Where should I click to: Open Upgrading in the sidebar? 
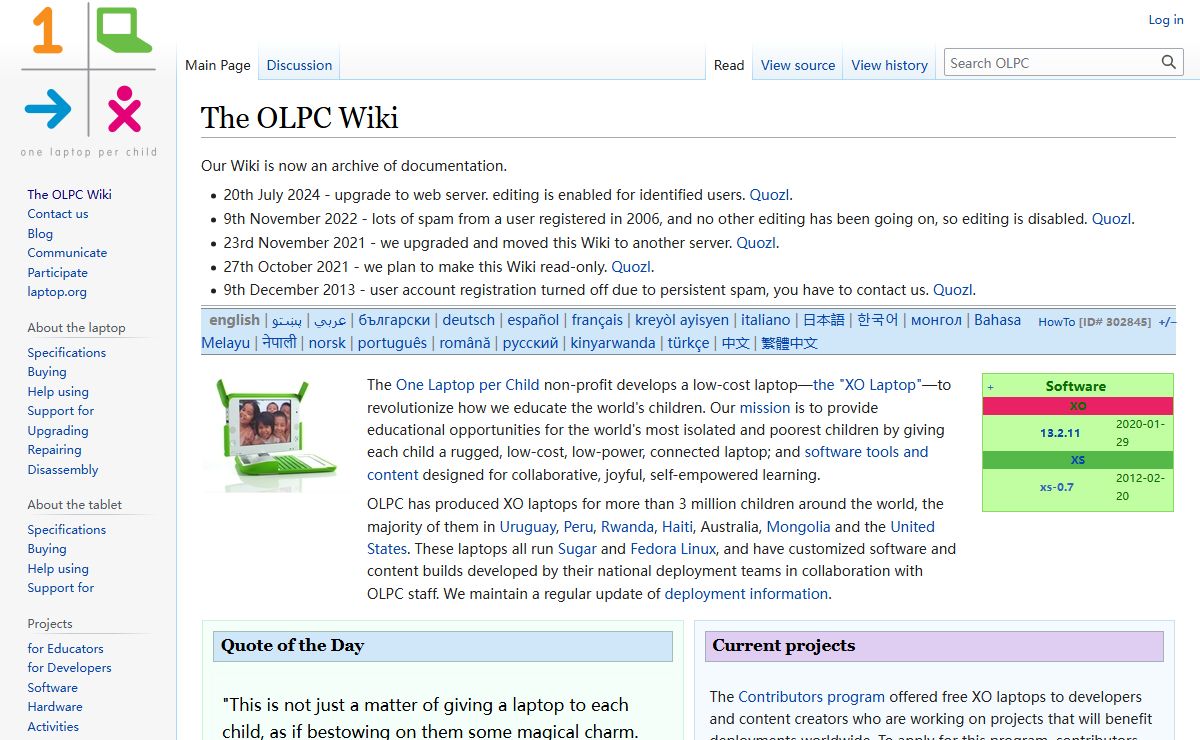coord(58,430)
